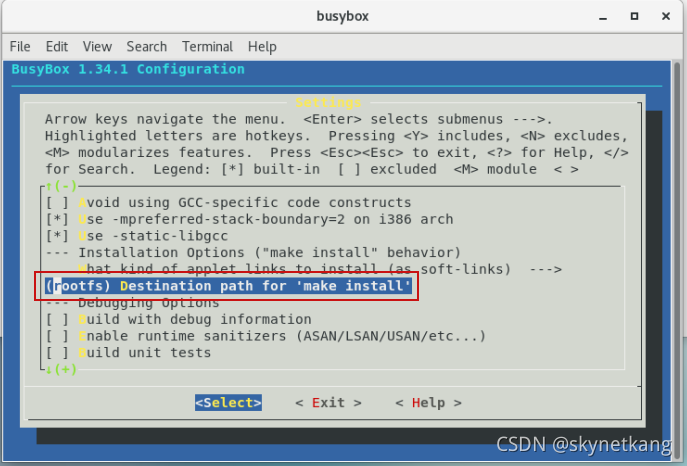
Task: Click the BusyBox 1.34.1 Configuration title
Action: pos(128,69)
